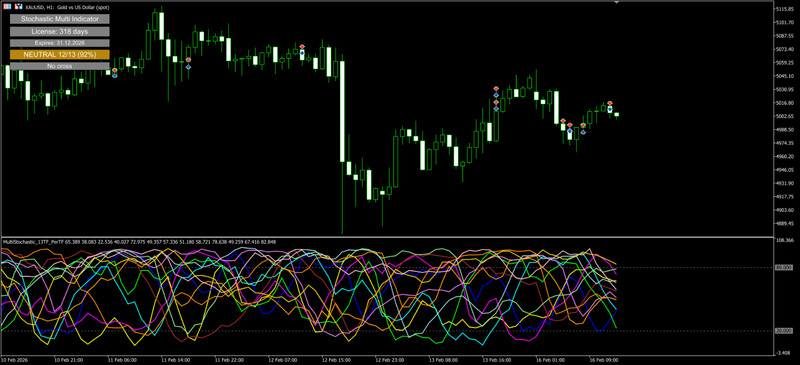This screenshot has width=800, height=365.
Task: Click the 5030.95 price axis label
Action: tap(785, 90)
